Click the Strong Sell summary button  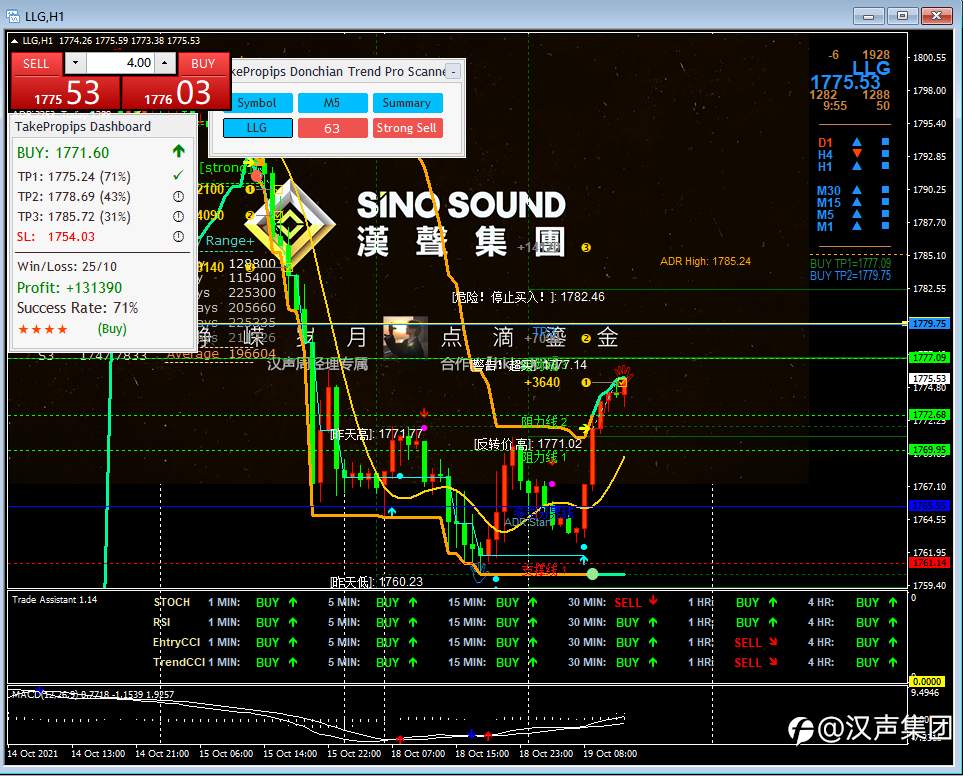click(407, 128)
